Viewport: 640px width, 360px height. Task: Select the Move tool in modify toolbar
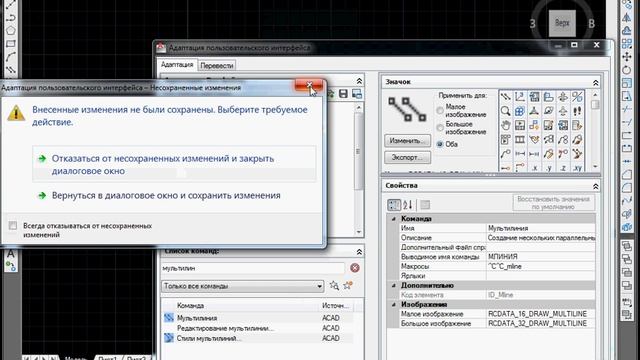point(627,57)
